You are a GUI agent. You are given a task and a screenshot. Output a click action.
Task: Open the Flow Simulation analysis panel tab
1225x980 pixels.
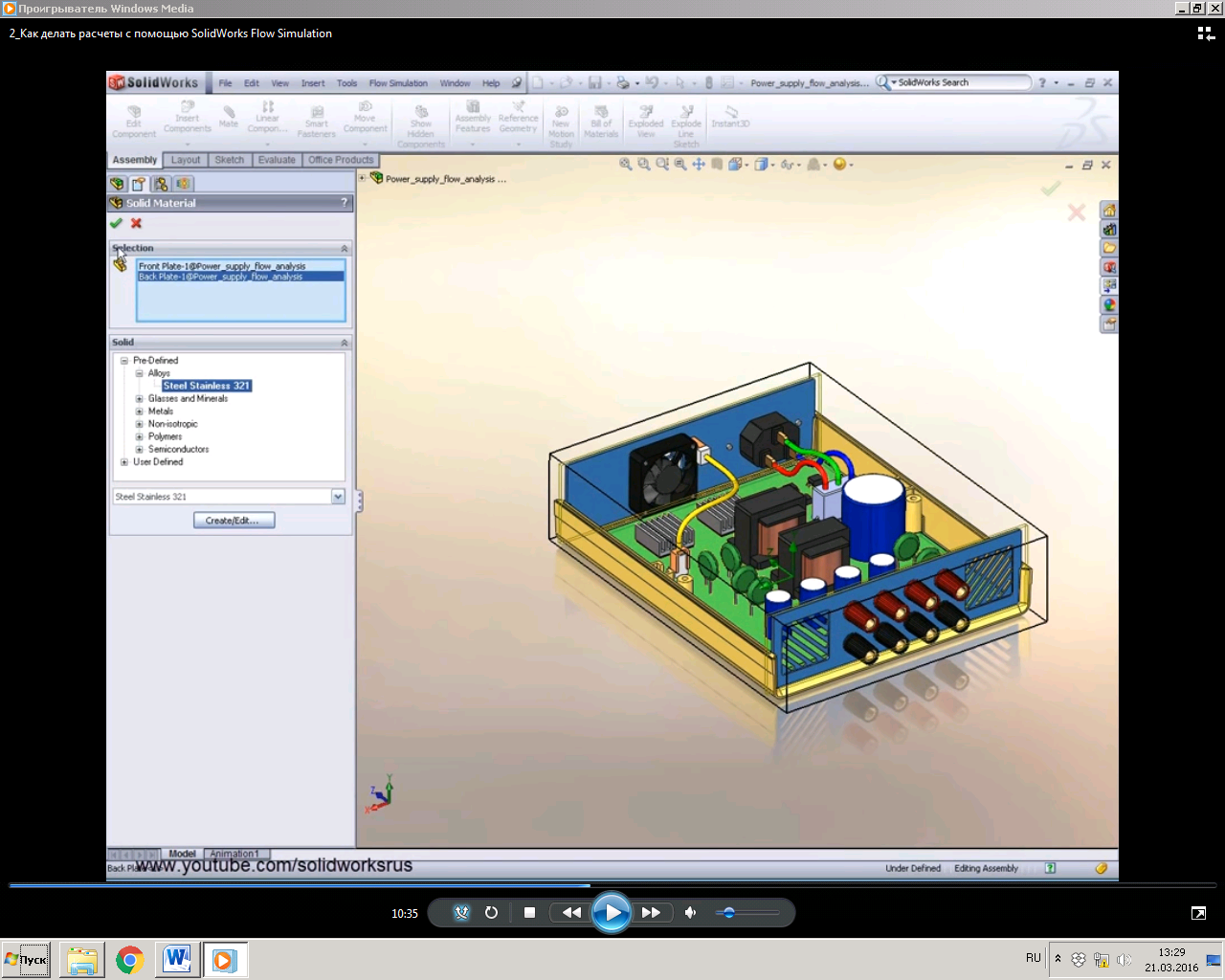tap(183, 184)
